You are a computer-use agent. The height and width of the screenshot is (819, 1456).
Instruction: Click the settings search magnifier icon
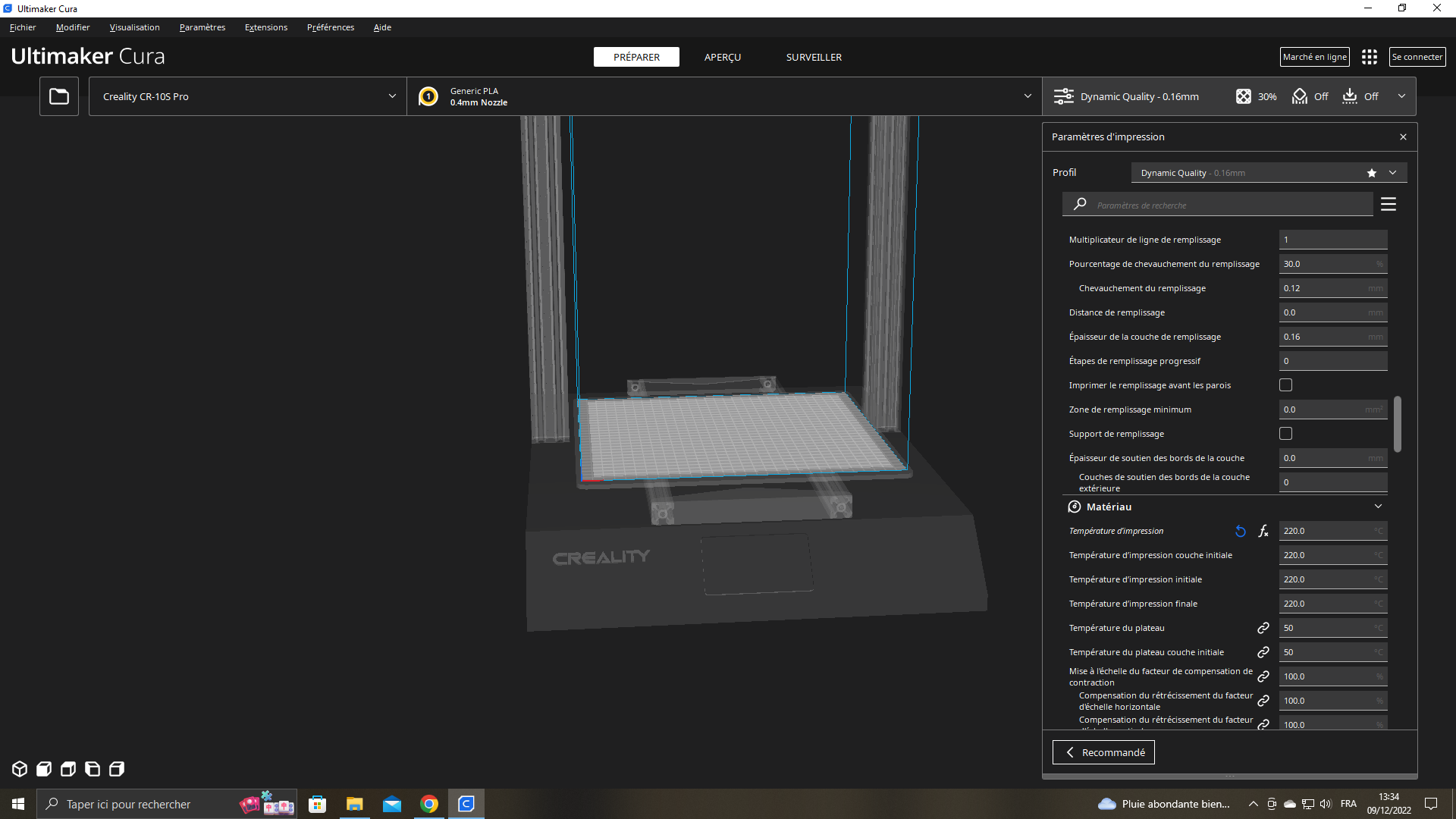click(x=1080, y=204)
